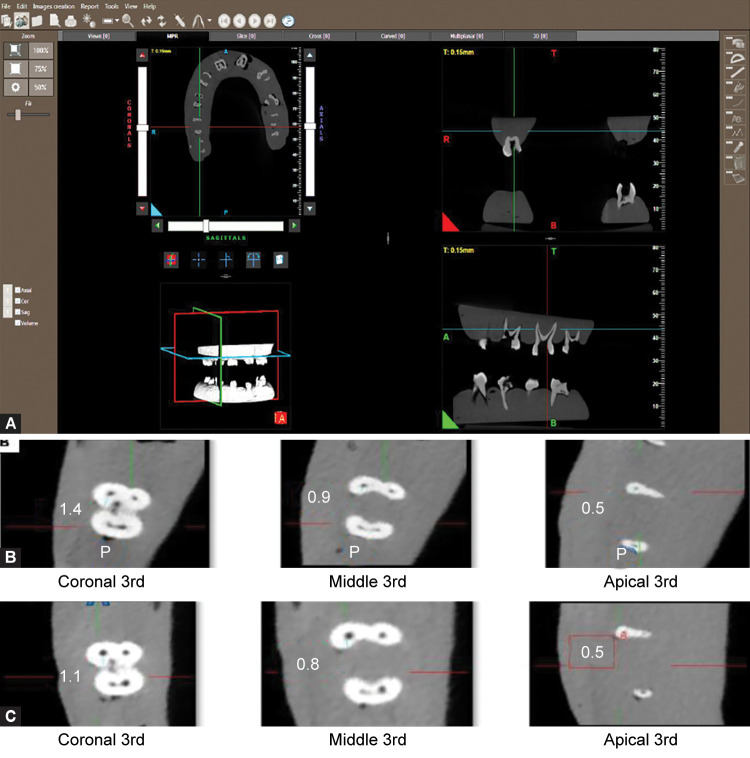
Task: Click the next sagittal slice right arrow
Action: (294, 226)
